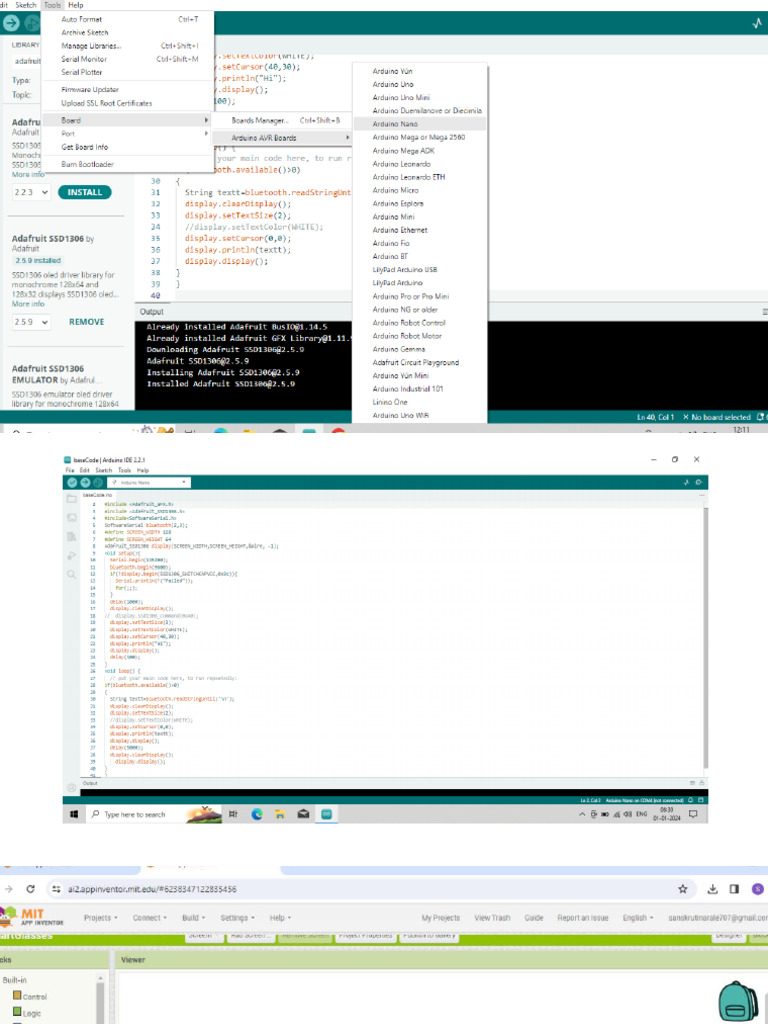
Task: Click Edge browser icon in Windows taskbar
Action: (256, 814)
